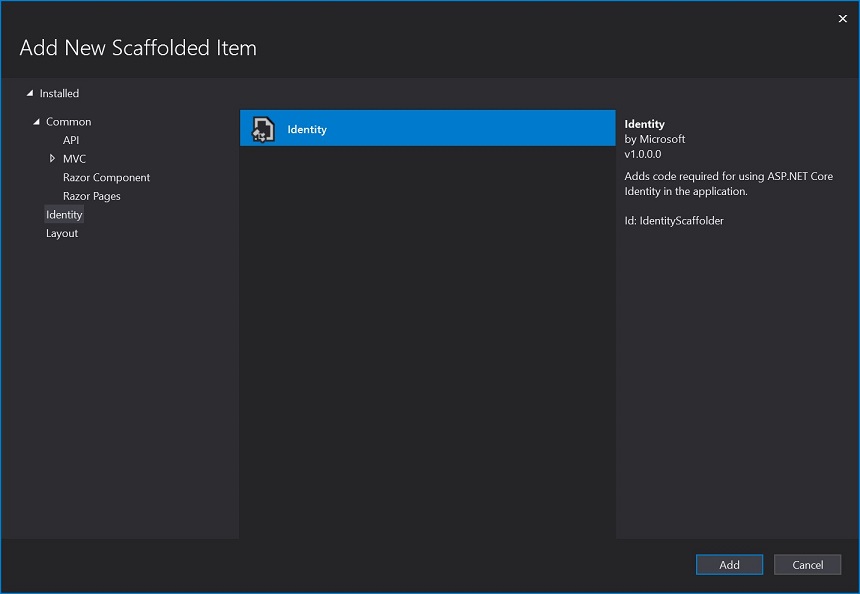Image resolution: width=860 pixels, height=594 pixels.
Task: Select the MVC category
Action: (74, 159)
